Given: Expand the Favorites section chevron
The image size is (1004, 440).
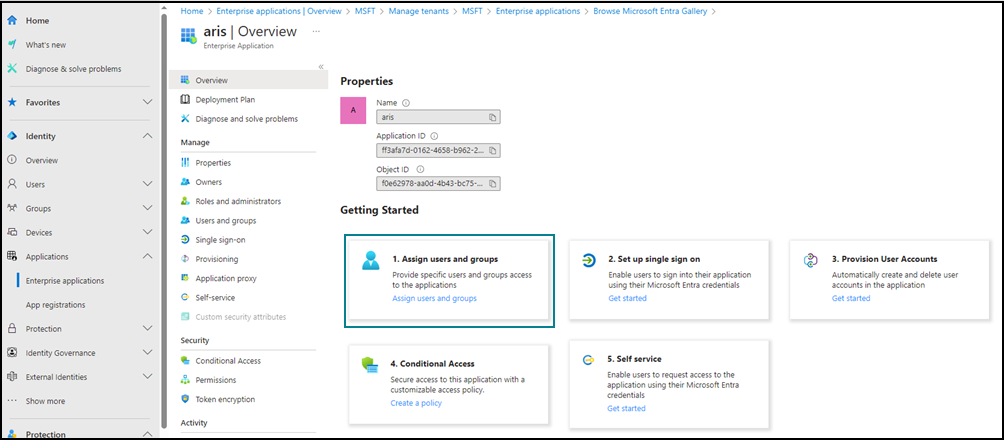Looking at the screenshot, I should pyautogui.click(x=147, y=102).
